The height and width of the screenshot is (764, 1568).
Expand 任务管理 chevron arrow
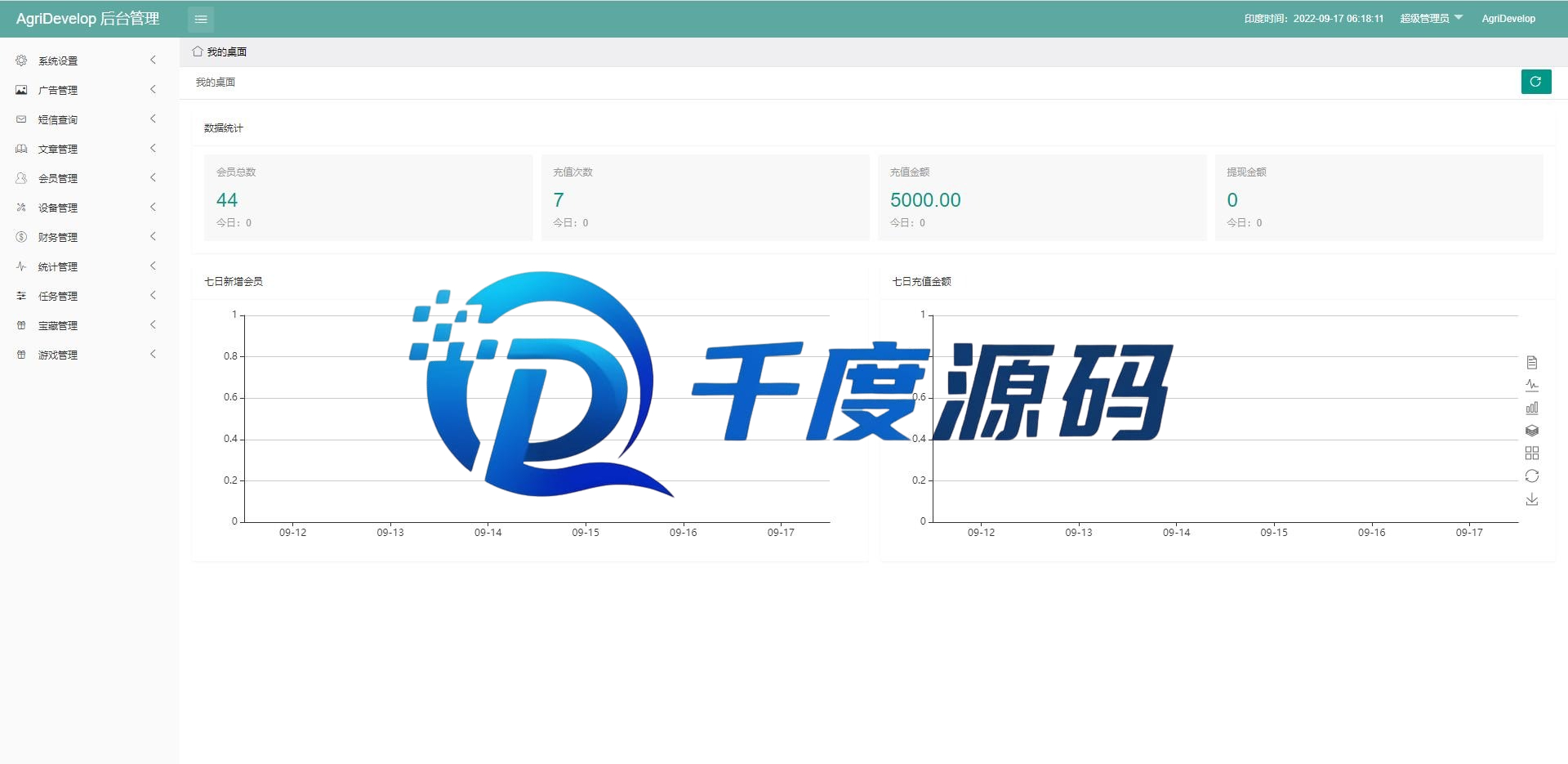pyautogui.click(x=153, y=296)
